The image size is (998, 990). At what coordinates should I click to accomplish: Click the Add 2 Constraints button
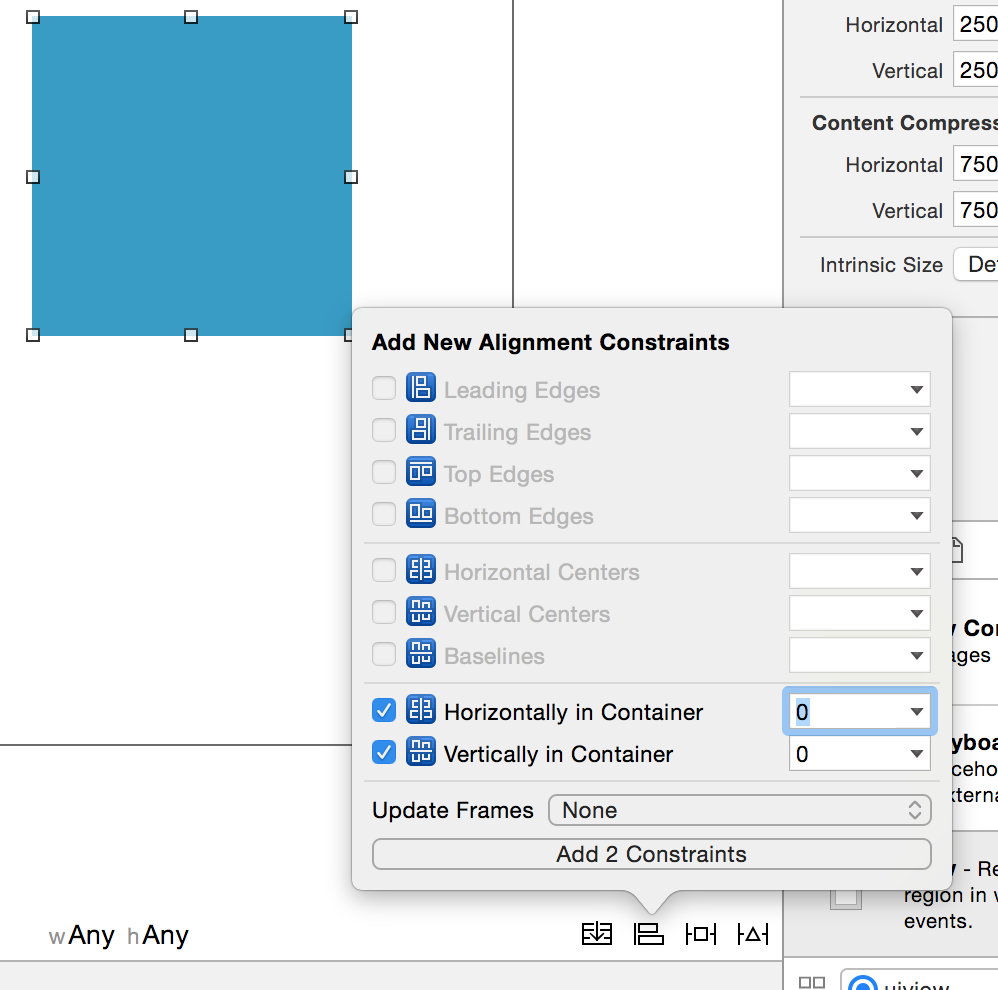click(652, 854)
